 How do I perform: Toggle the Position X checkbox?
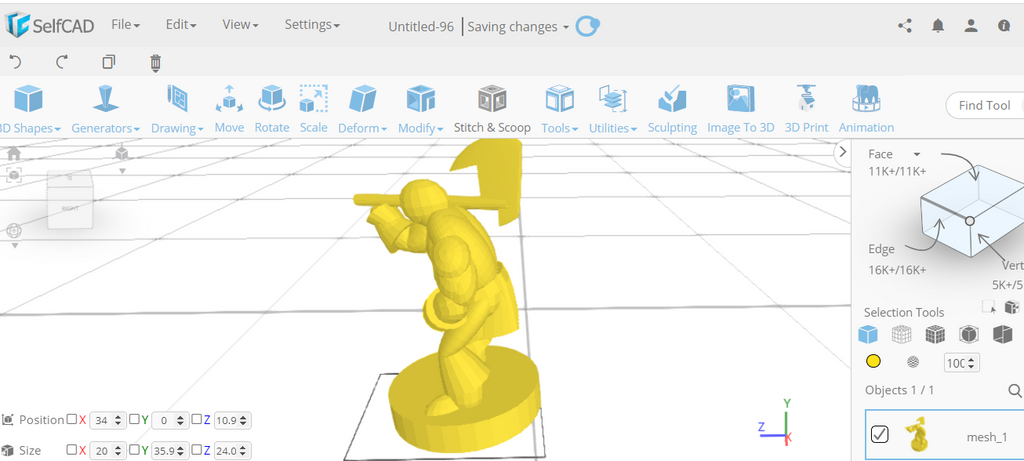tap(72, 419)
